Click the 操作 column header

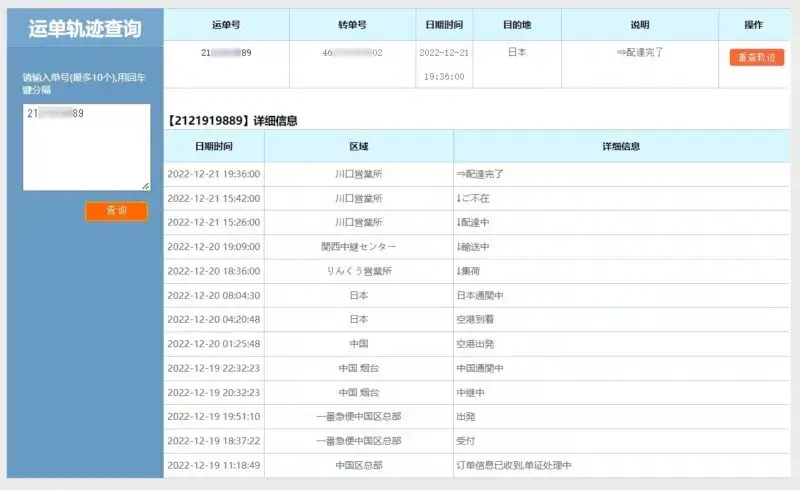pyautogui.click(x=753, y=25)
